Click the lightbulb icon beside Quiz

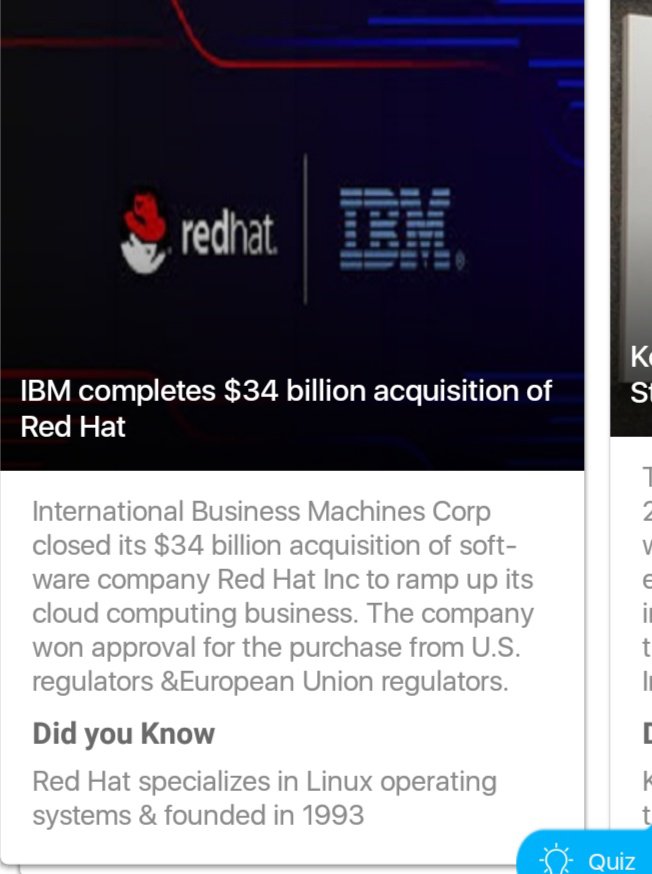(553, 860)
